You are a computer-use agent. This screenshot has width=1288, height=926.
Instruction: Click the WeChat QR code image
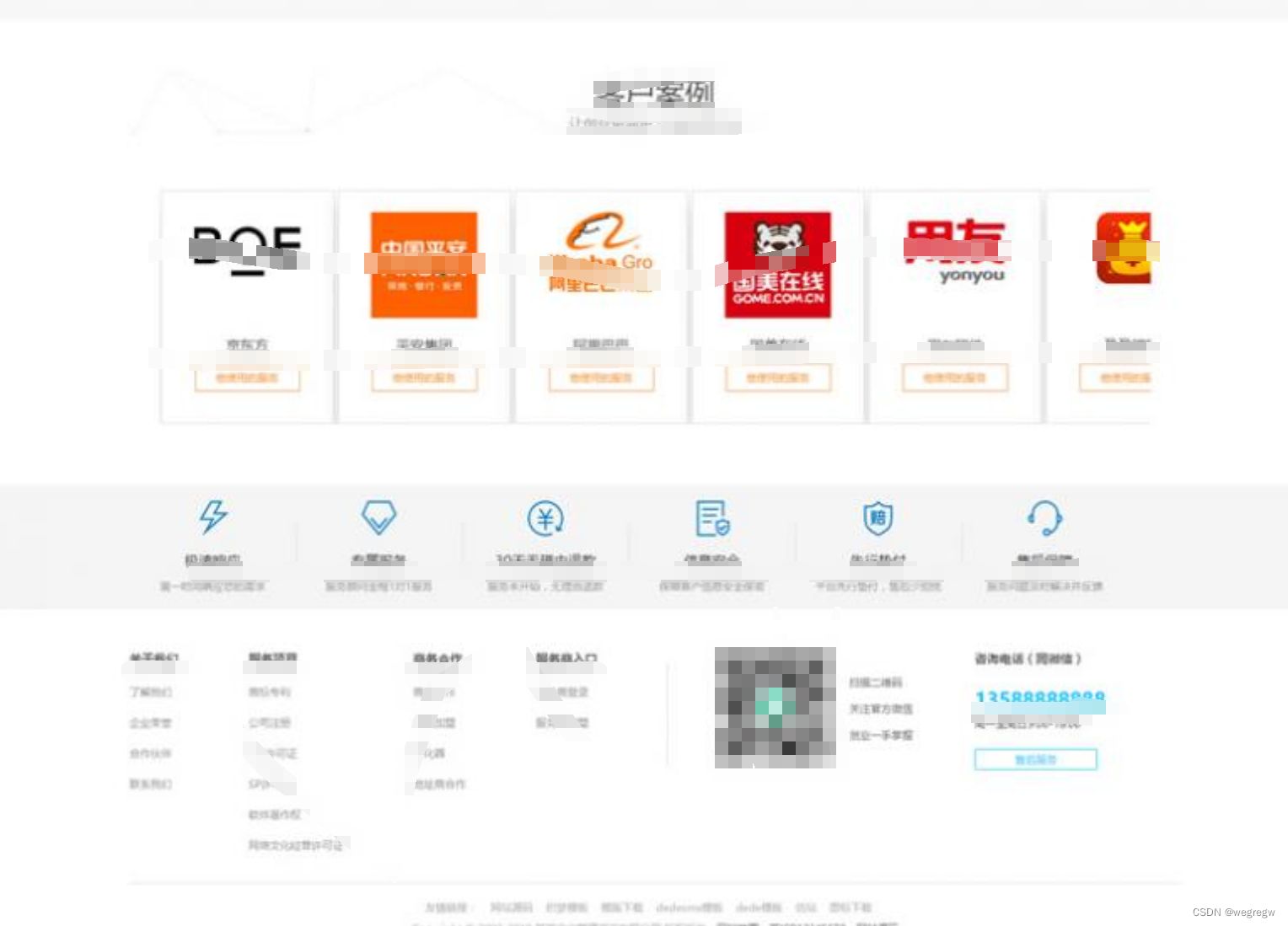(774, 706)
